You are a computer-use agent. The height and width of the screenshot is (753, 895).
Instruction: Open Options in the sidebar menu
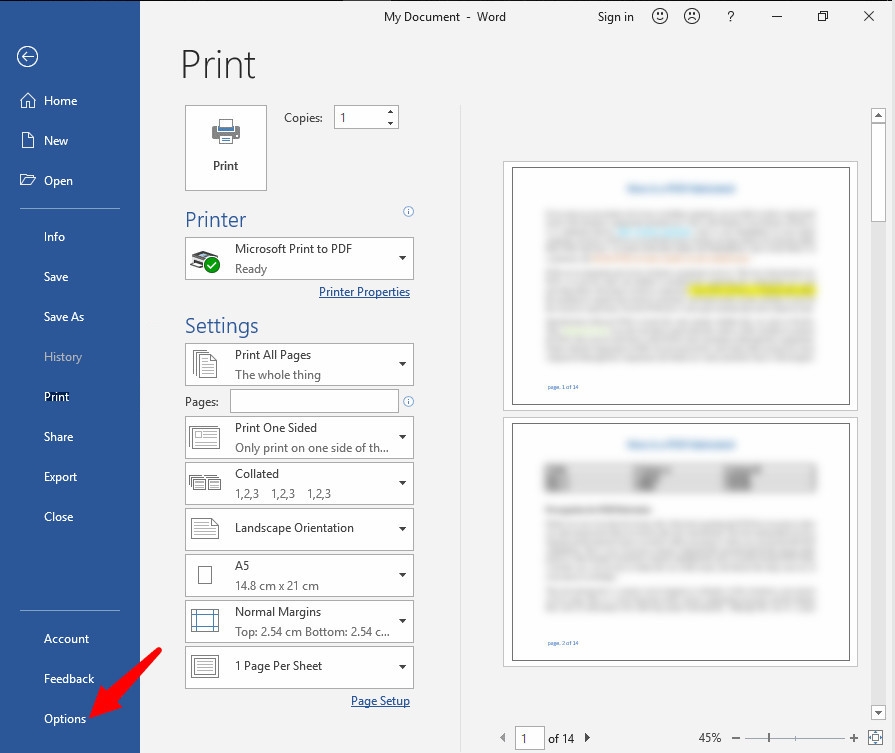point(65,719)
